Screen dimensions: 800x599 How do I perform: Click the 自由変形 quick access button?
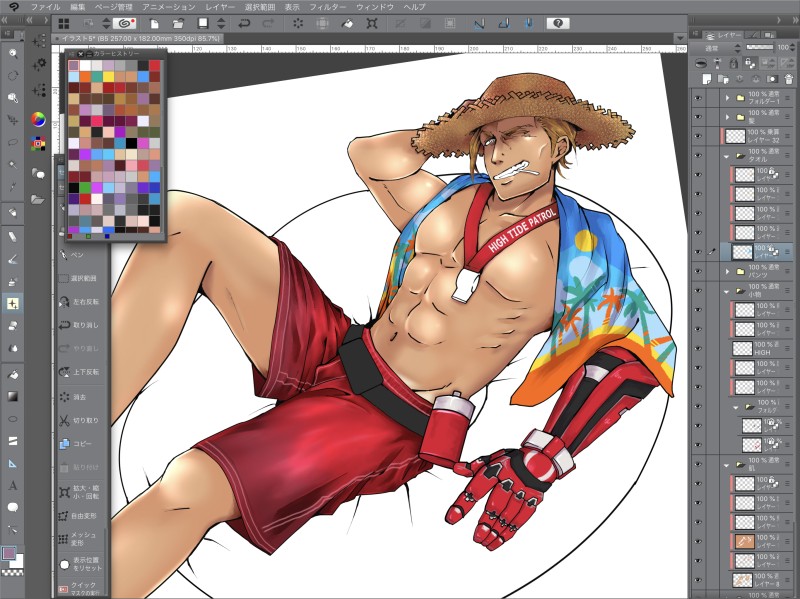80,516
